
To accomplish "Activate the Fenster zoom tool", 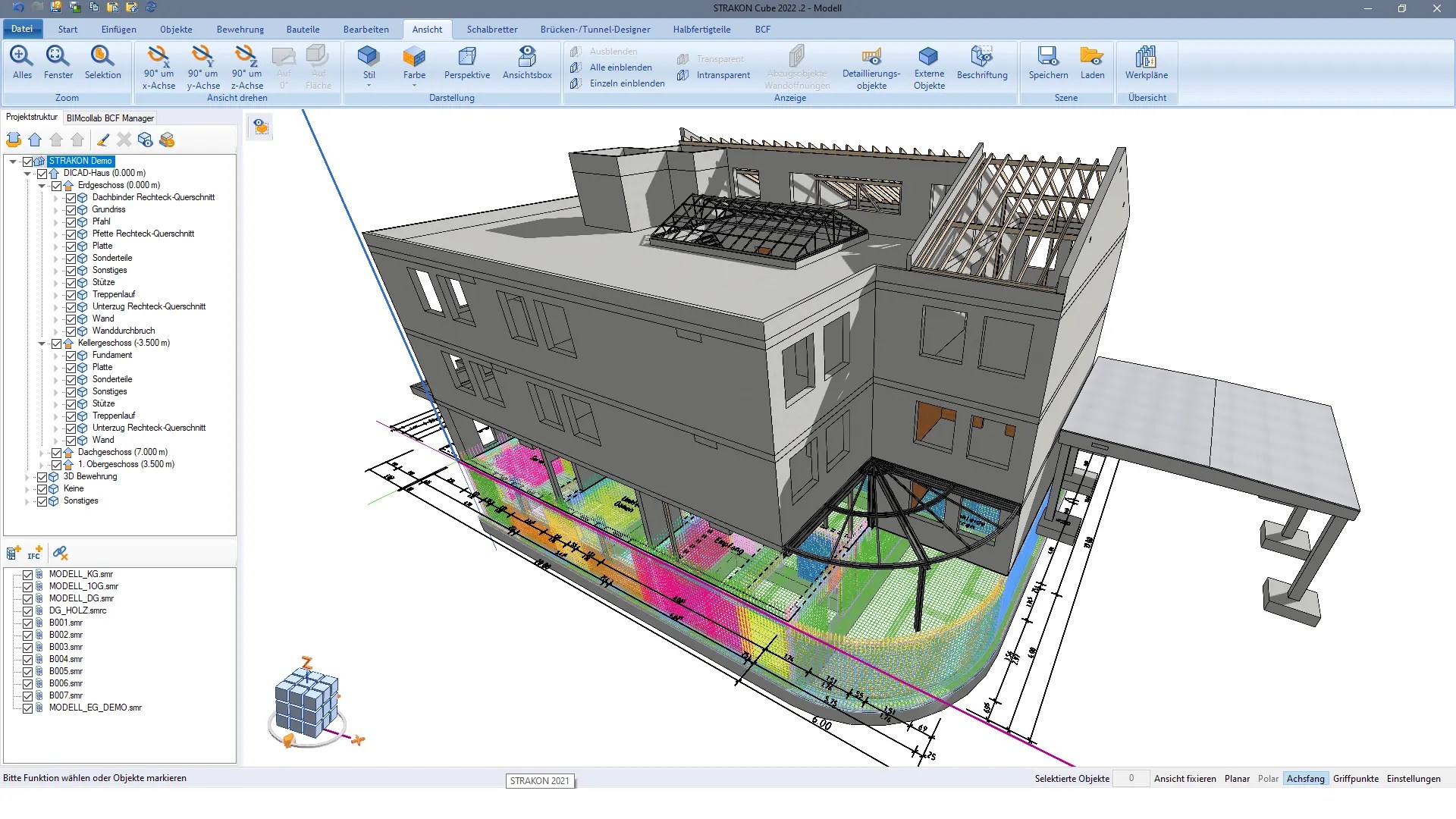I will click(x=58, y=64).
